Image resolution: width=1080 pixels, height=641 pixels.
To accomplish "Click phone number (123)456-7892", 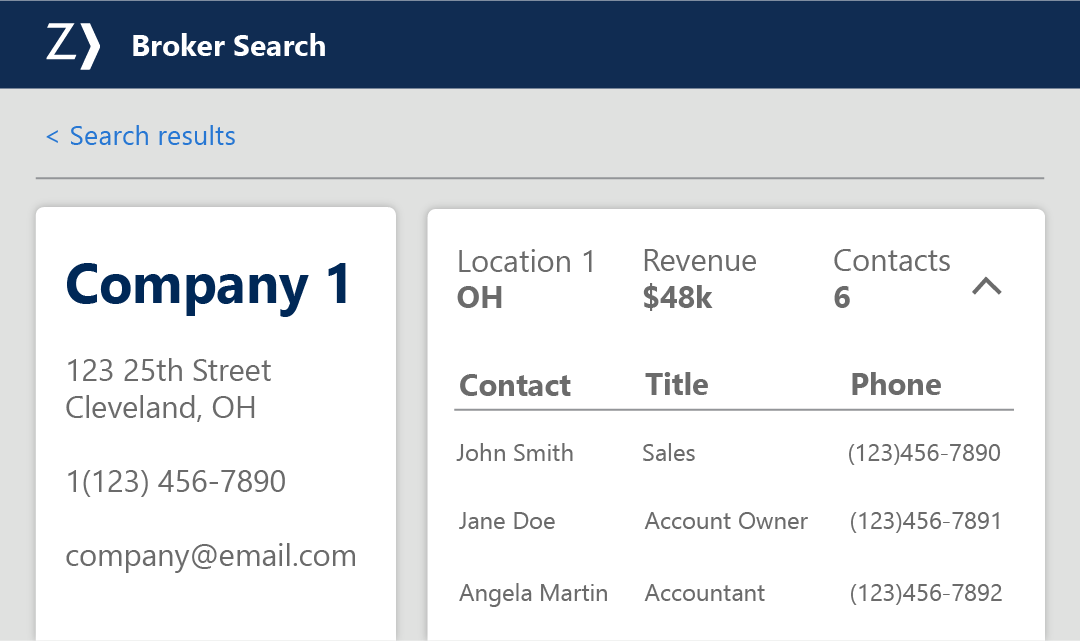I will tap(925, 593).
